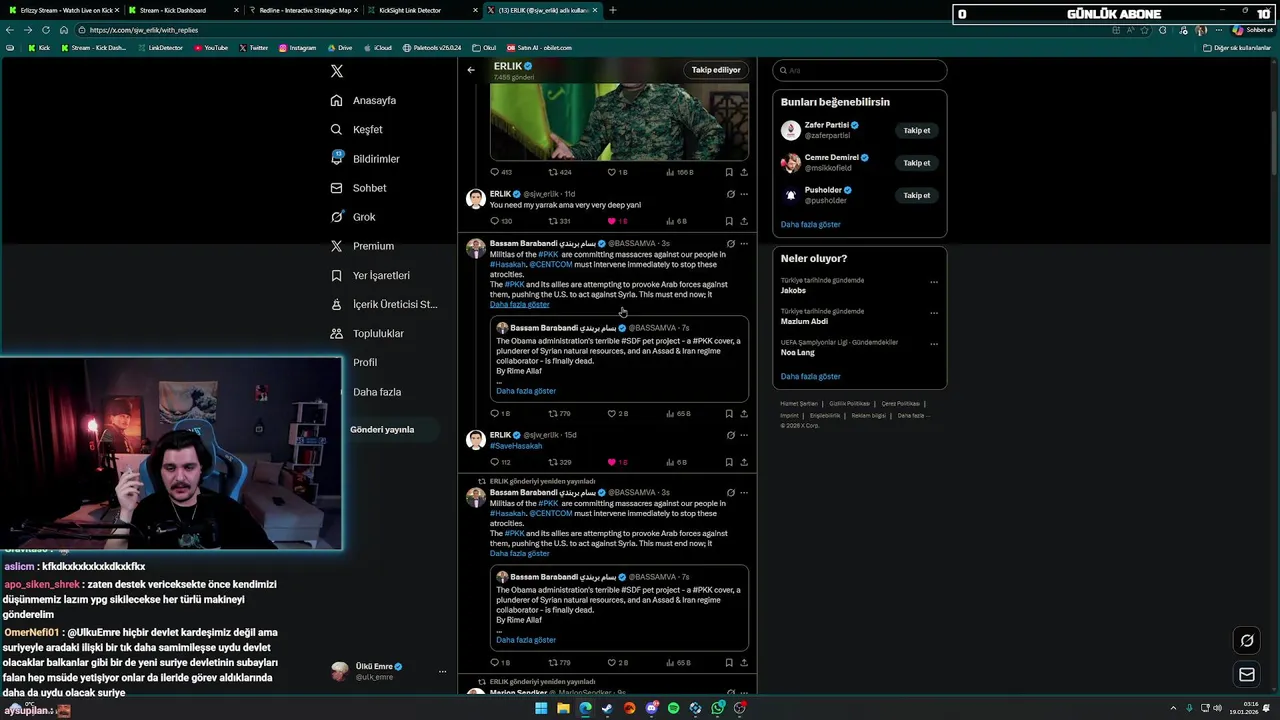
Task: Toggle the Takip ediyor follow button
Action: (x=716, y=70)
